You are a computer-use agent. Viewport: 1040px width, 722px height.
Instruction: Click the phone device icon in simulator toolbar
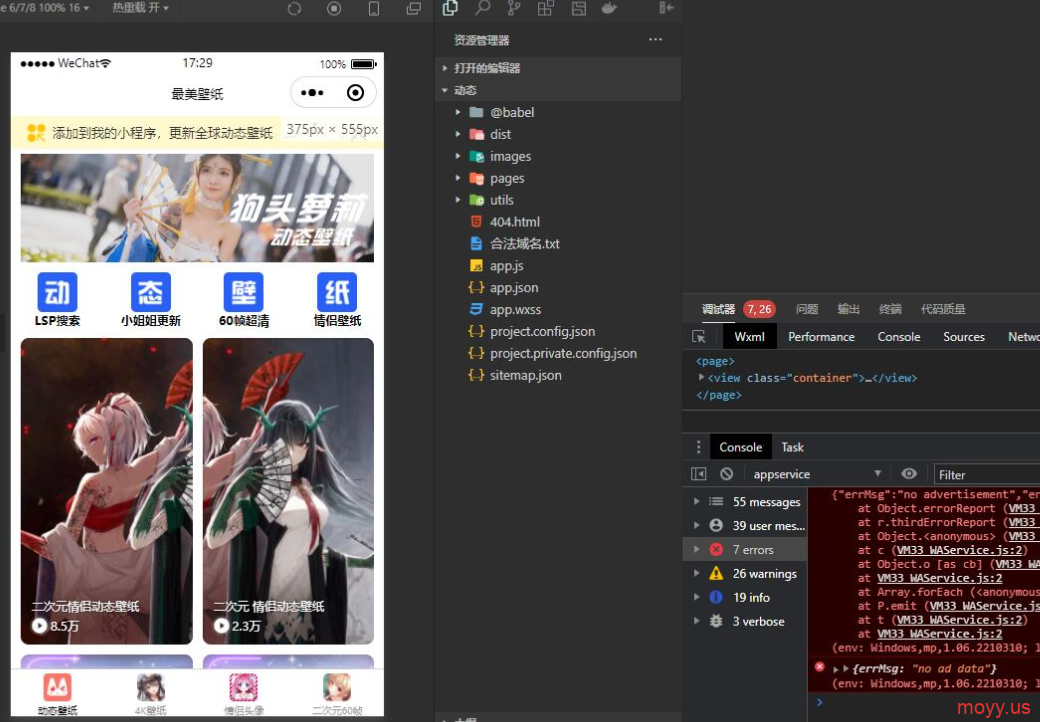[374, 9]
